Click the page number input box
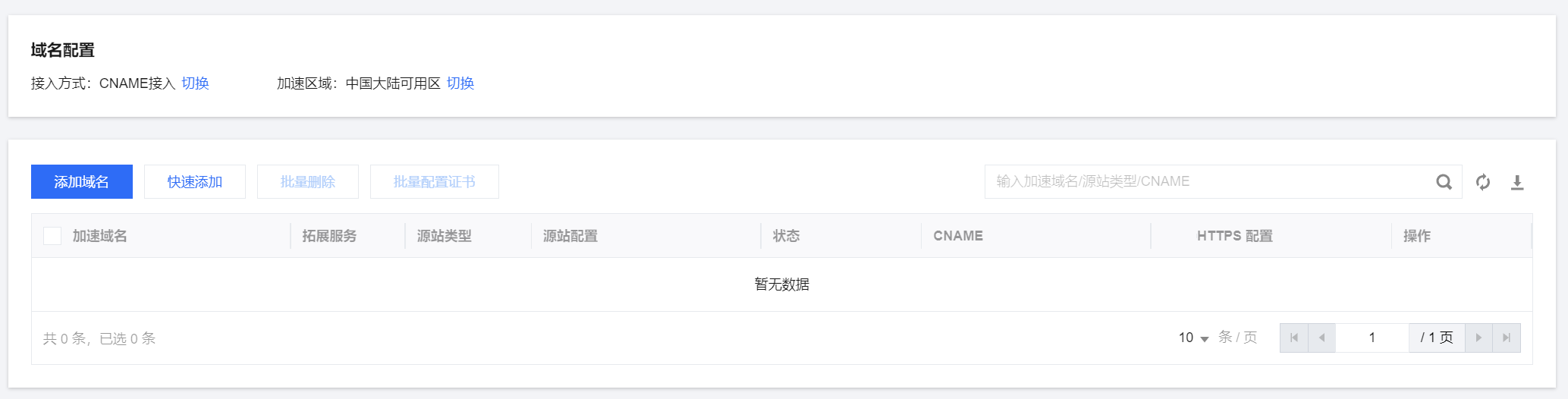Image resolution: width=1568 pixels, height=399 pixels. (1372, 338)
